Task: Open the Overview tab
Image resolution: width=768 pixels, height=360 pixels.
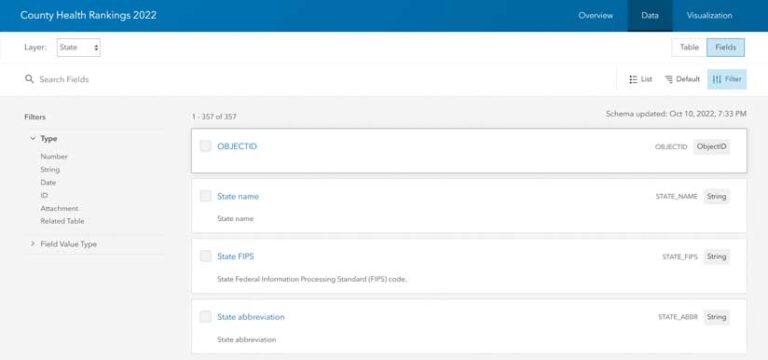Action: 595,16
